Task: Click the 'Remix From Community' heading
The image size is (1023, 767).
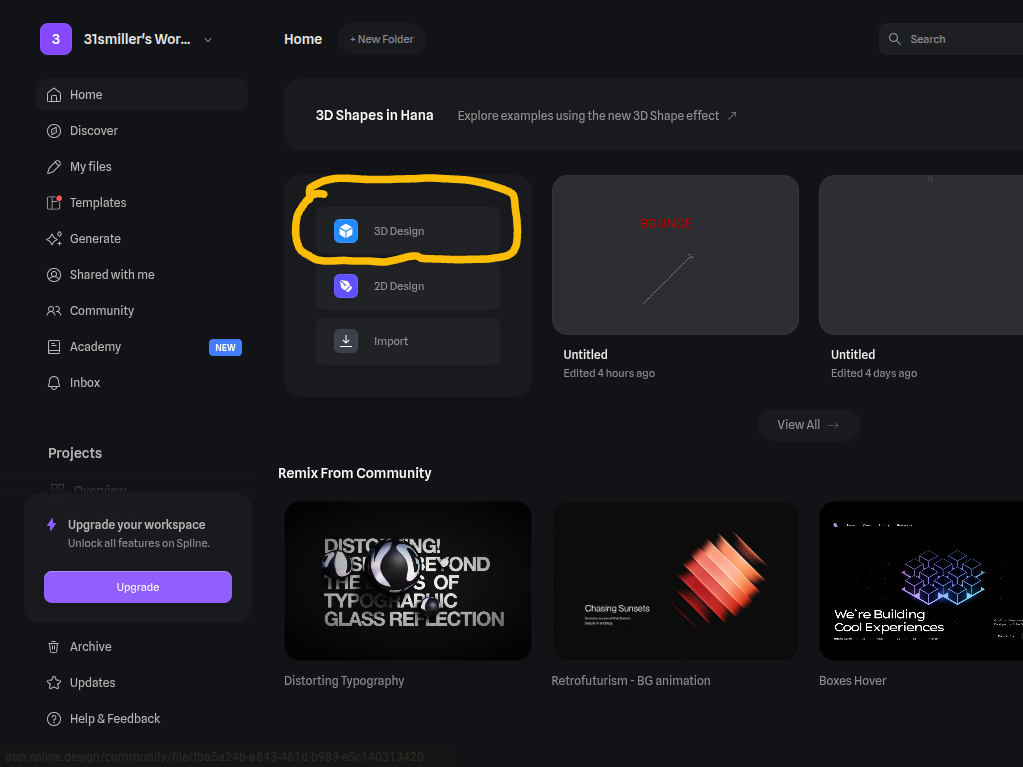Action: click(354, 474)
